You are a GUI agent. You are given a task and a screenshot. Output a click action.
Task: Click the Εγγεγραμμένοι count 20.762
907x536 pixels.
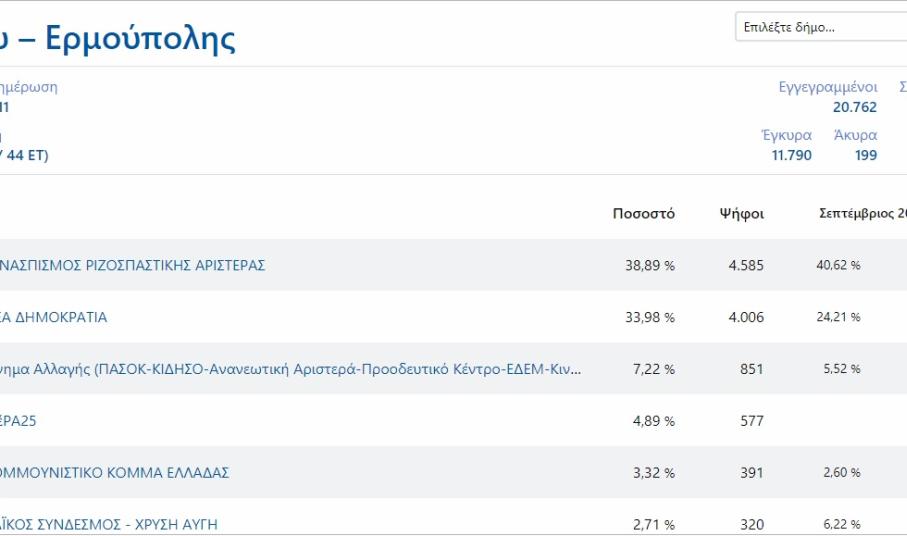pos(854,107)
